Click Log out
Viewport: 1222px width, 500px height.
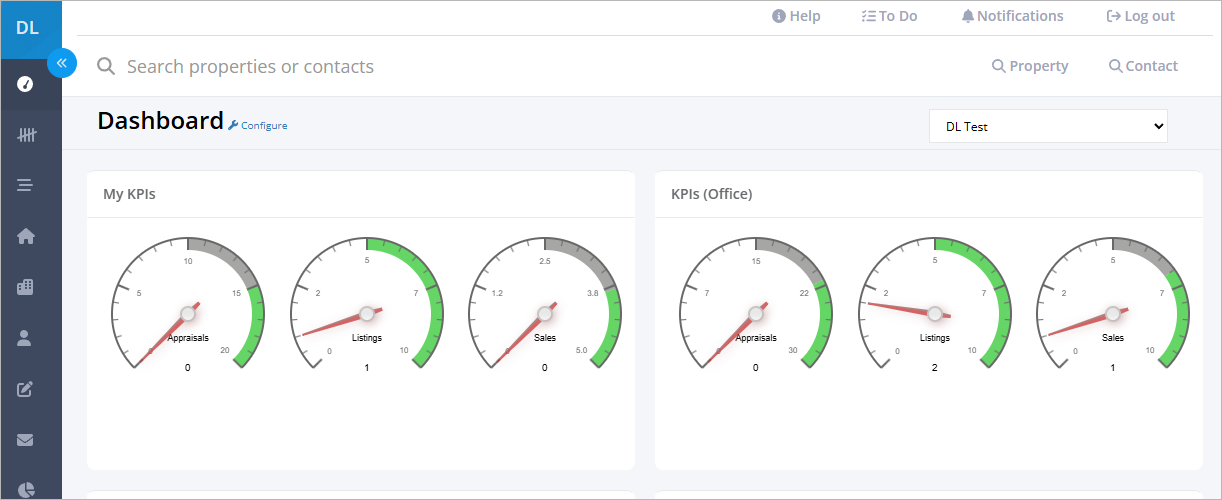pyautogui.click(x=1140, y=16)
